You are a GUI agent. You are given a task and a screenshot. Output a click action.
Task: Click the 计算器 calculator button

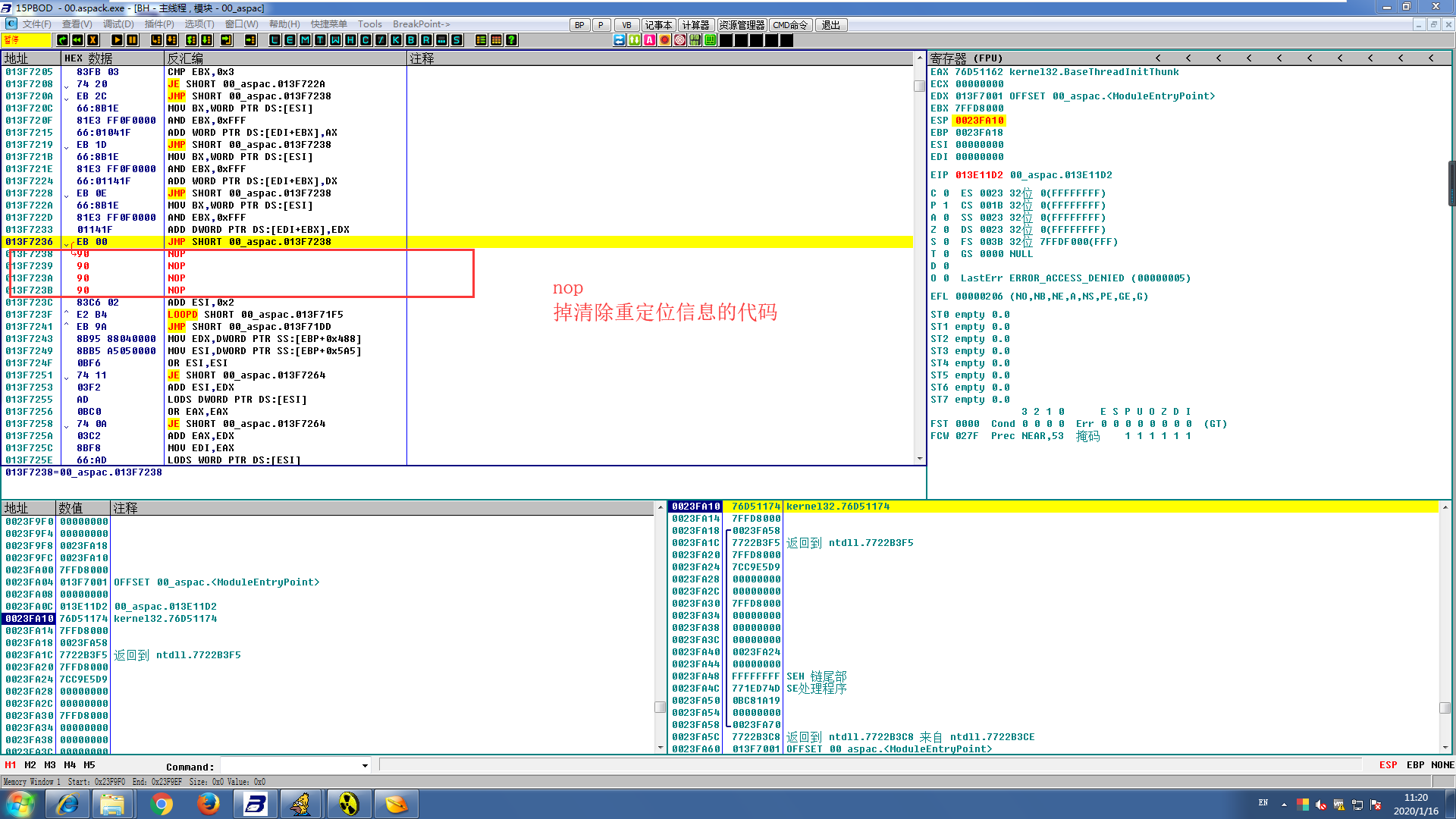(x=695, y=25)
